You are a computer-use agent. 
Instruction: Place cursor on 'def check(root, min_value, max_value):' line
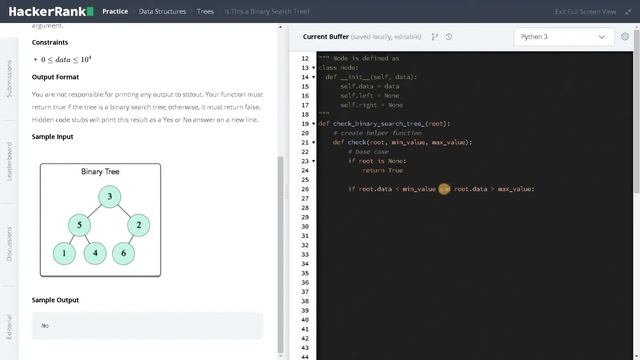(402, 142)
